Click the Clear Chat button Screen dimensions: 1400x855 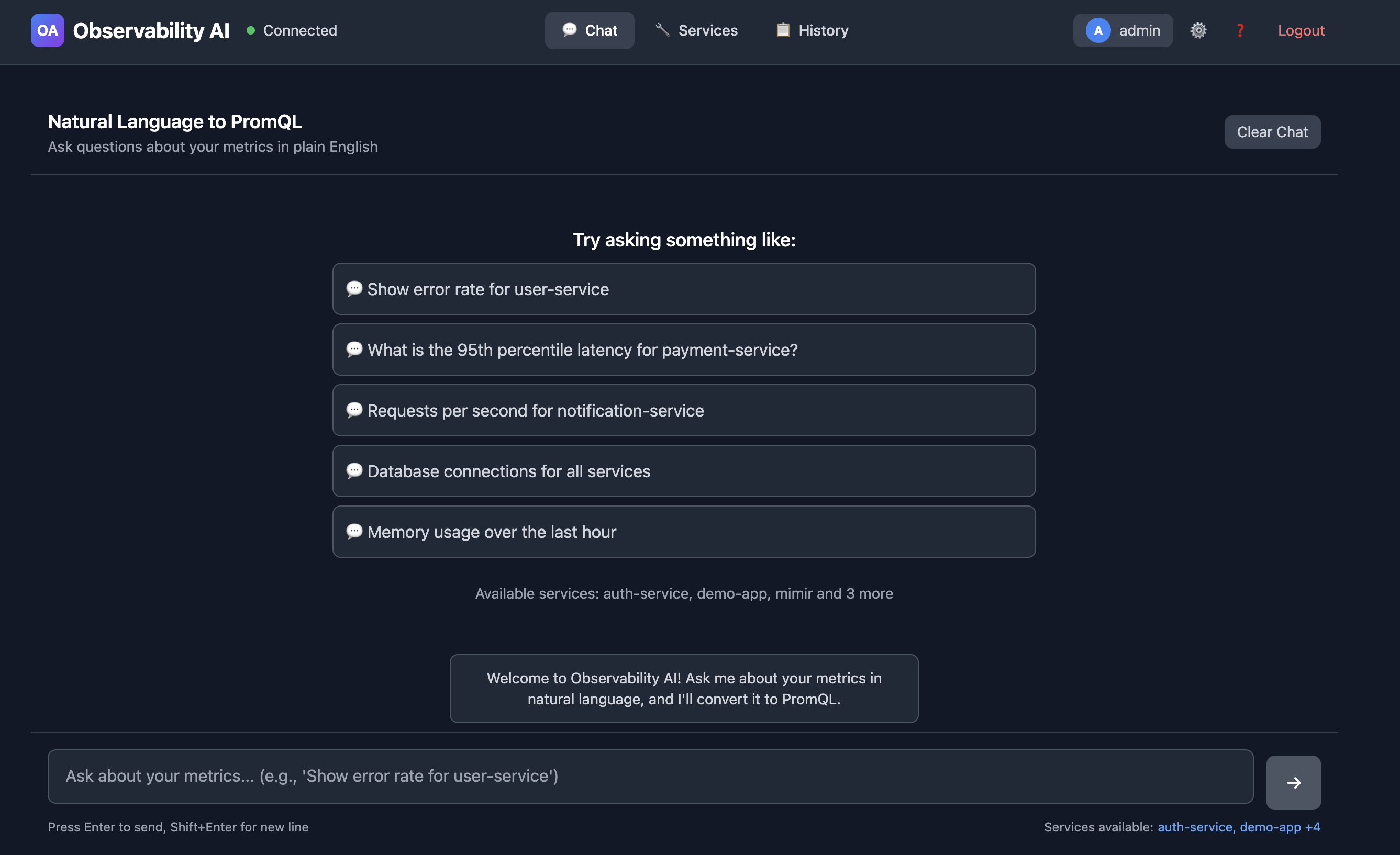click(x=1272, y=132)
